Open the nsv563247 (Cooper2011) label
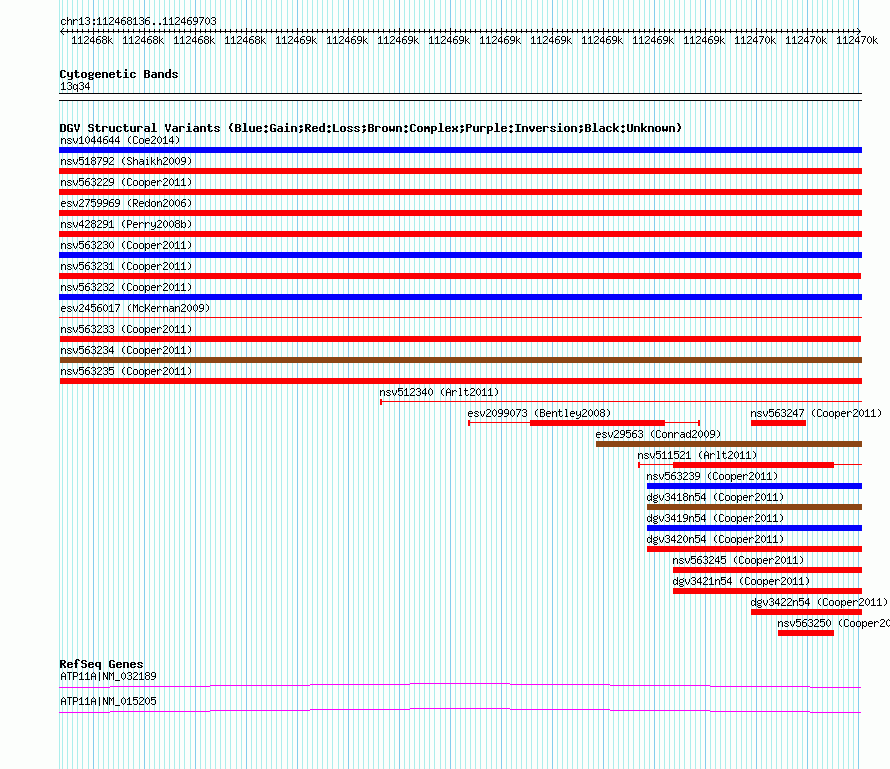890x769 pixels. point(816,413)
